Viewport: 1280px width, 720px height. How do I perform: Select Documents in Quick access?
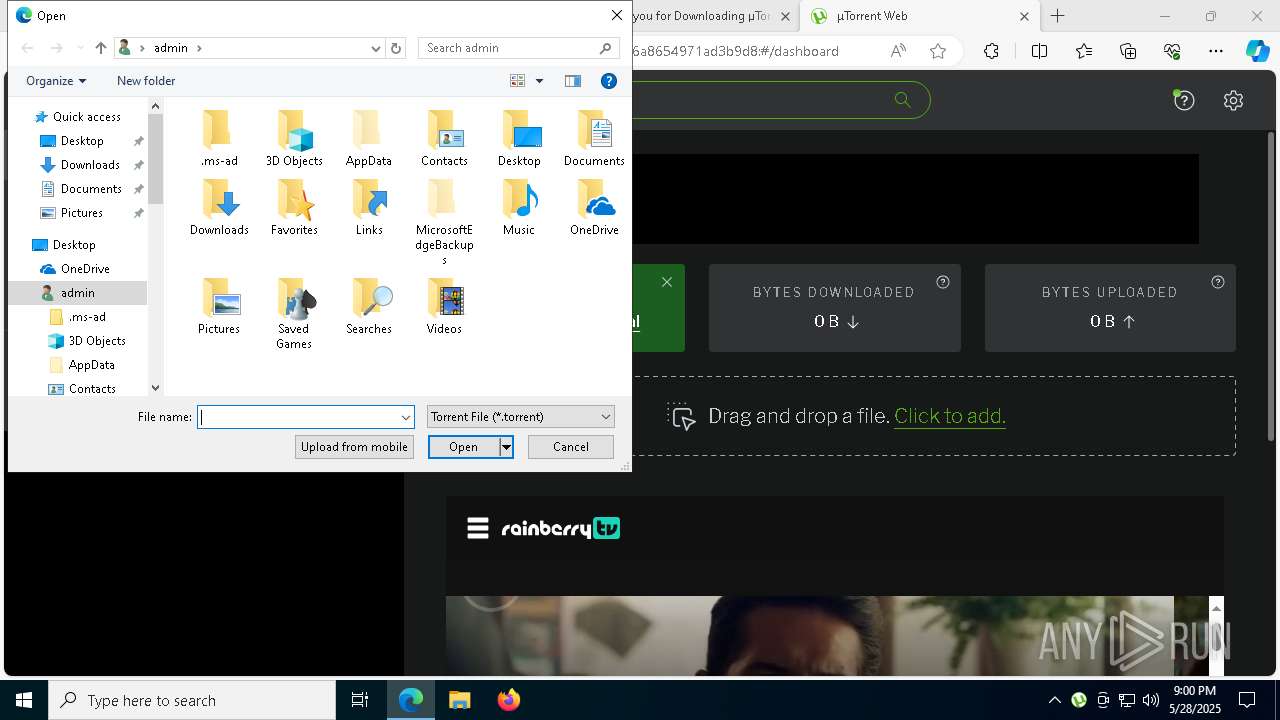91,189
